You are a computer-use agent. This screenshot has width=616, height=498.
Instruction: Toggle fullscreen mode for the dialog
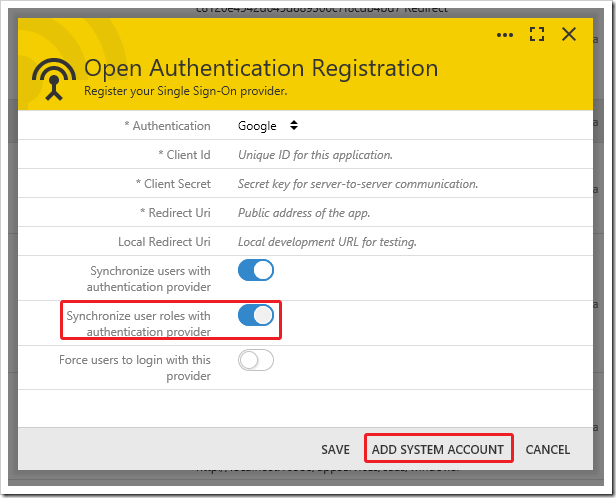pos(537,34)
